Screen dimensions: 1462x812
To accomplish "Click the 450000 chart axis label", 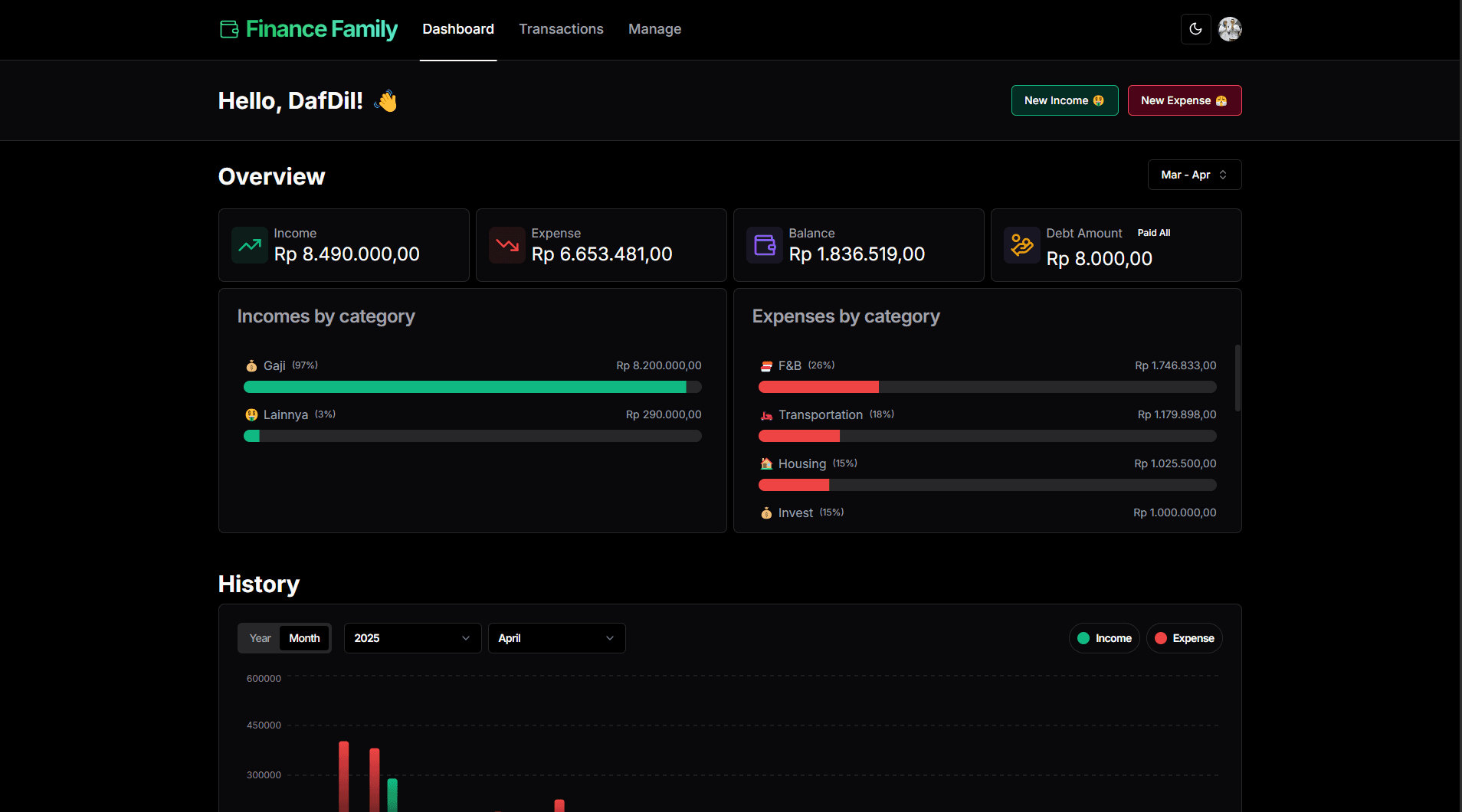I will click(x=264, y=725).
